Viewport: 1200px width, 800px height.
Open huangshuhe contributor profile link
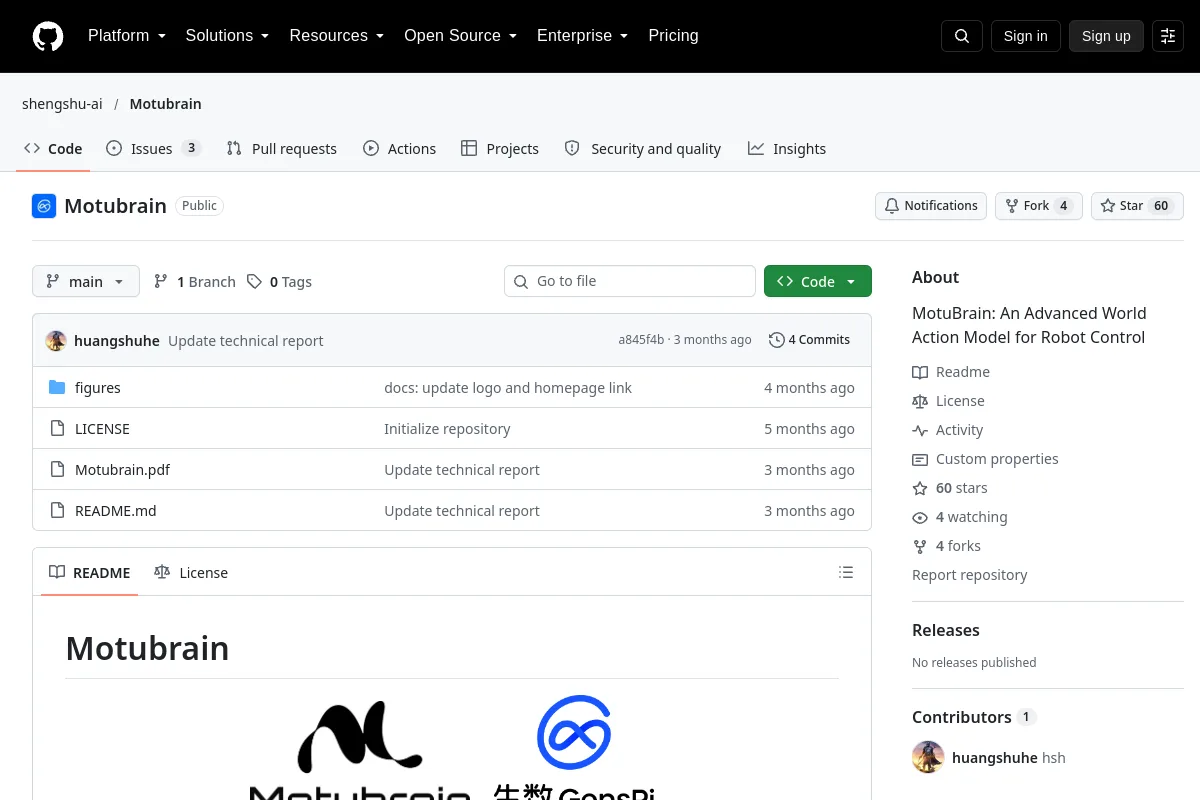tap(994, 757)
